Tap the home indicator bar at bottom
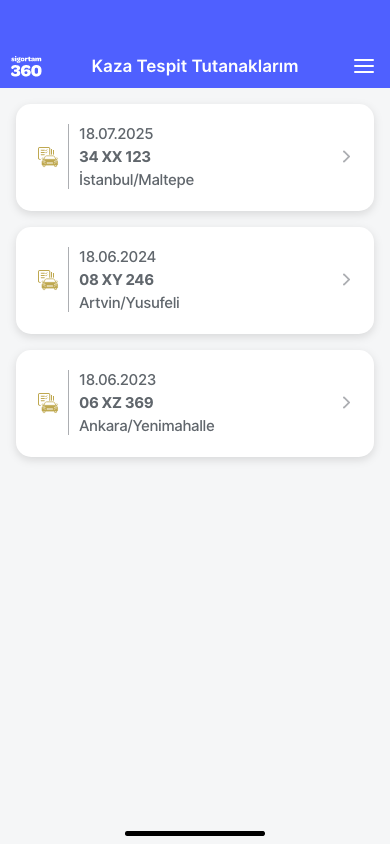Screen dimensions: 390x844 (x=195, y=833)
